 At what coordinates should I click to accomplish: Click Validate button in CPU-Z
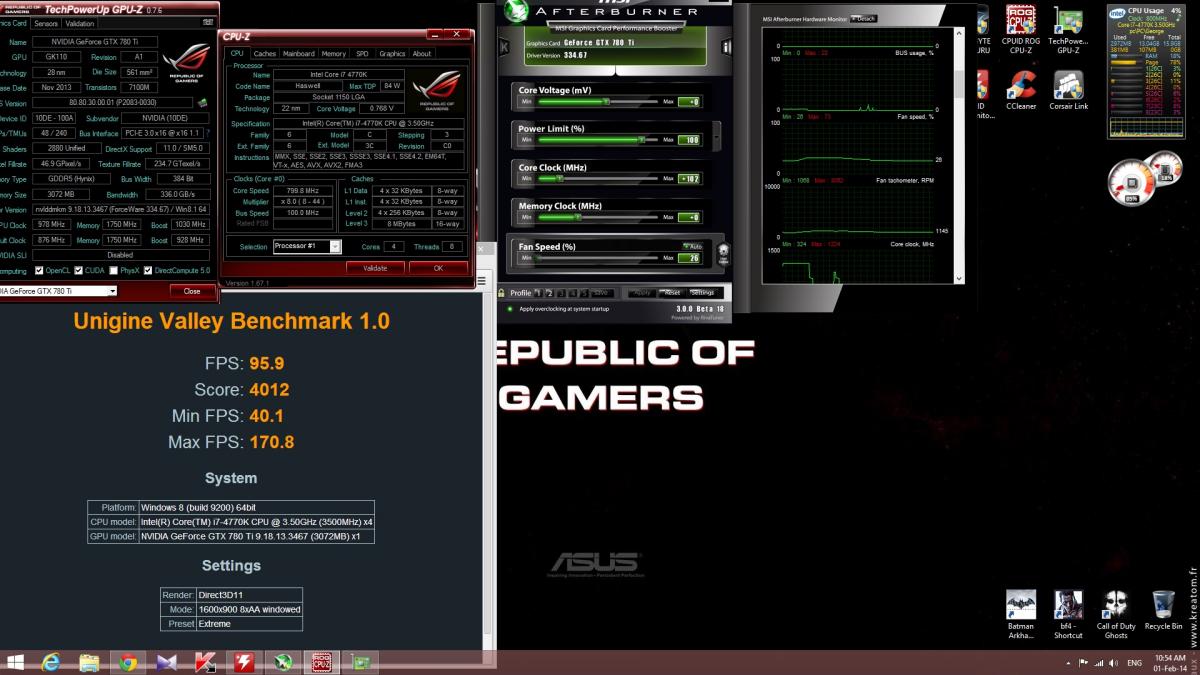375,268
